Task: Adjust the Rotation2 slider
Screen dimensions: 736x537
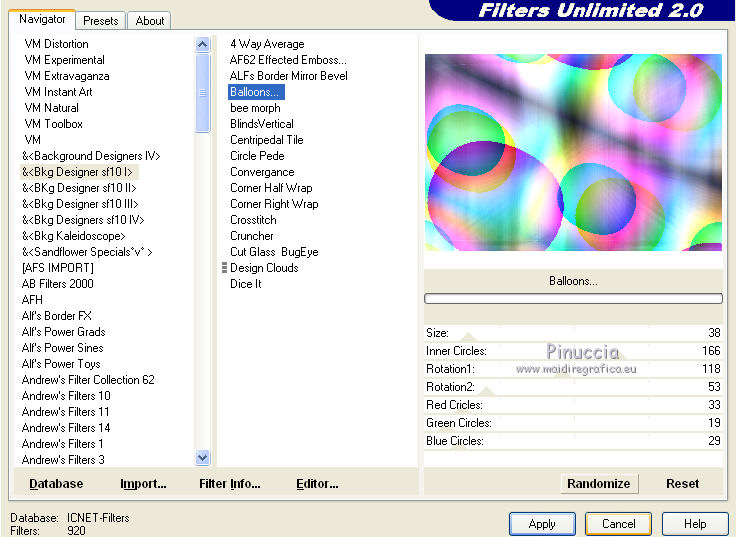Action: (x=573, y=387)
